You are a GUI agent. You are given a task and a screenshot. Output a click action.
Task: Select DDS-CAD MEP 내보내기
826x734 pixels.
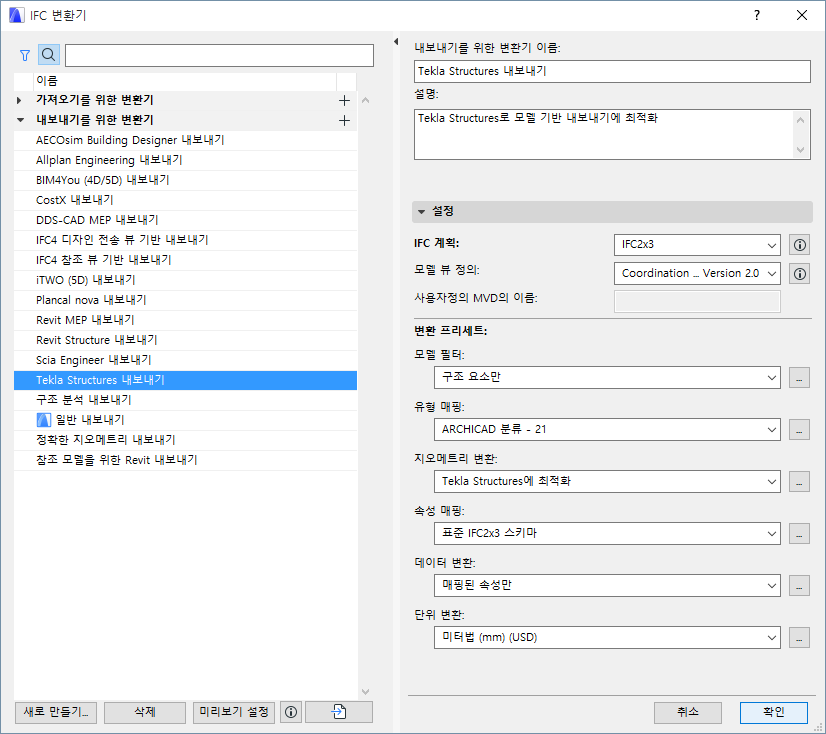[185, 220]
